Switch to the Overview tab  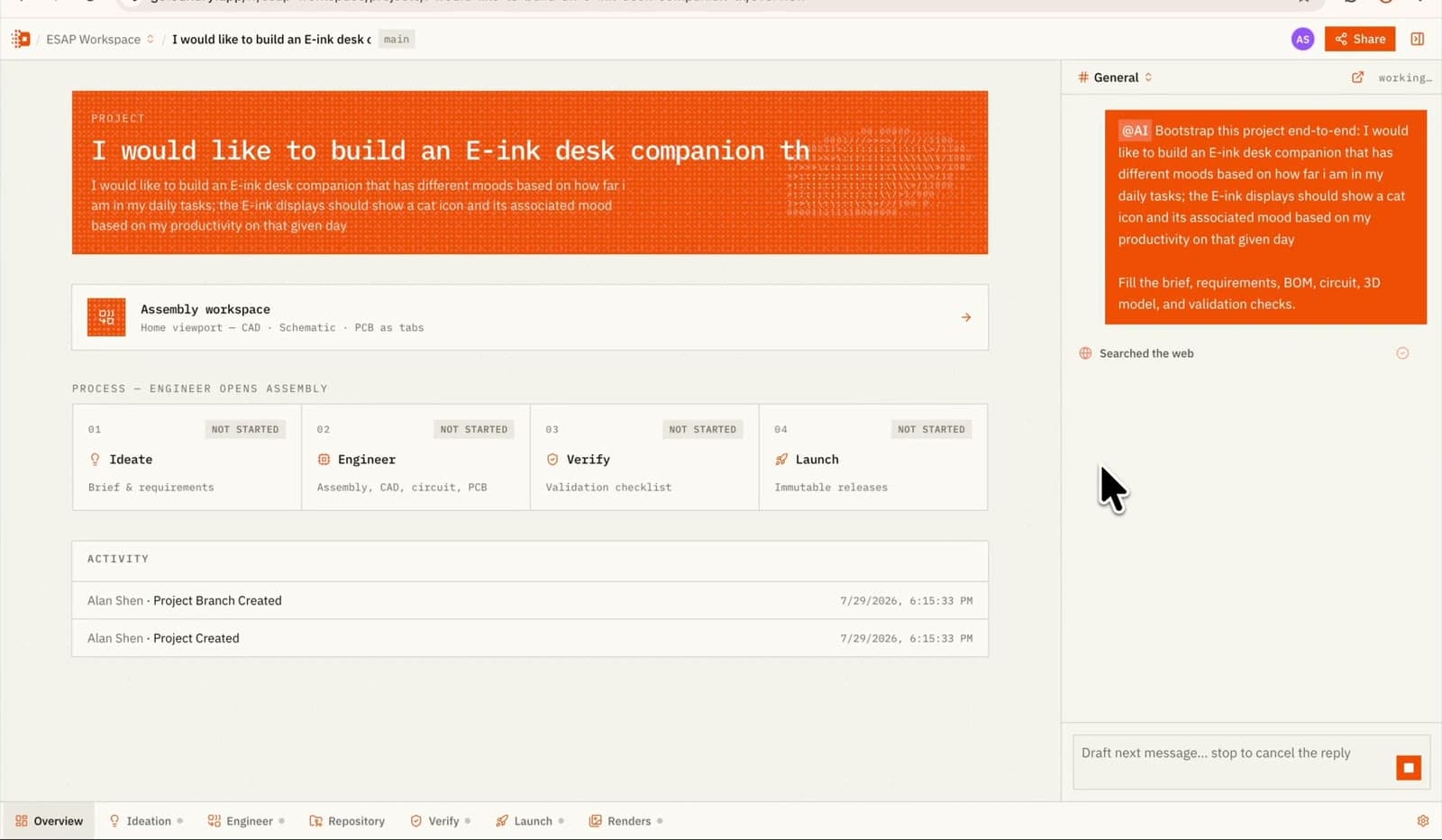[49, 821]
